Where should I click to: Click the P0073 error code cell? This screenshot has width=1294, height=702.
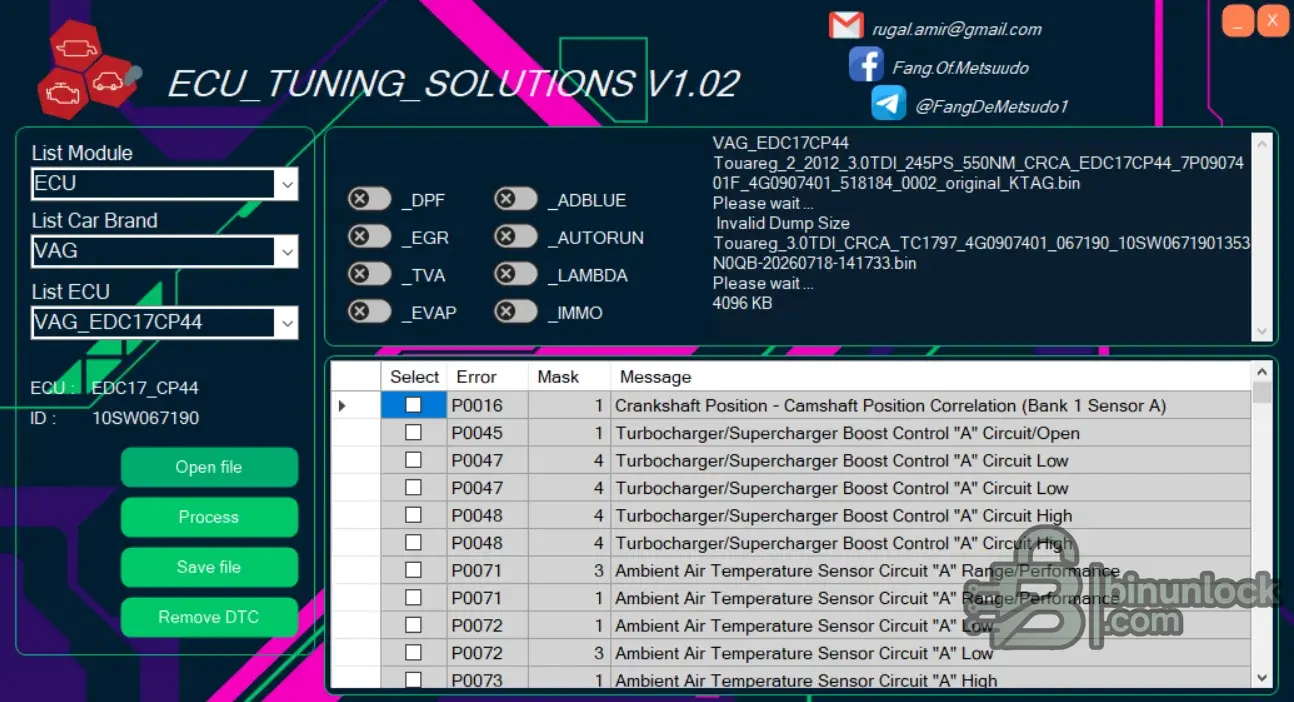(487, 680)
